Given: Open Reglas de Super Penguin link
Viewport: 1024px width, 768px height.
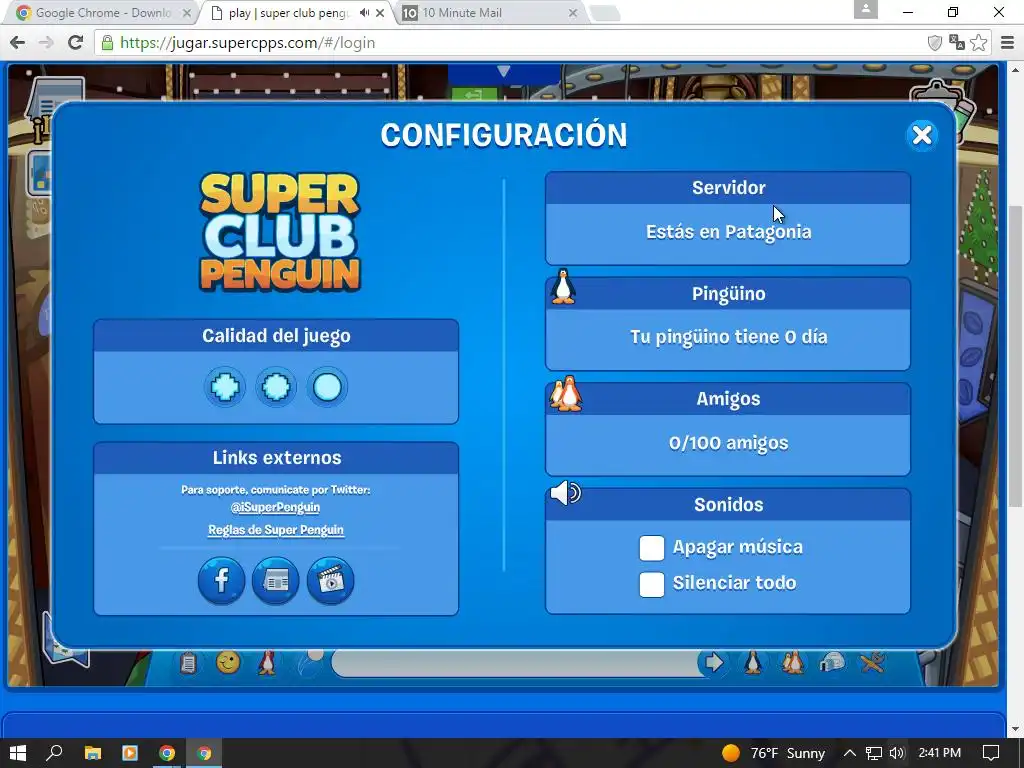Looking at the screenshot, I should (x=276, y=530).
